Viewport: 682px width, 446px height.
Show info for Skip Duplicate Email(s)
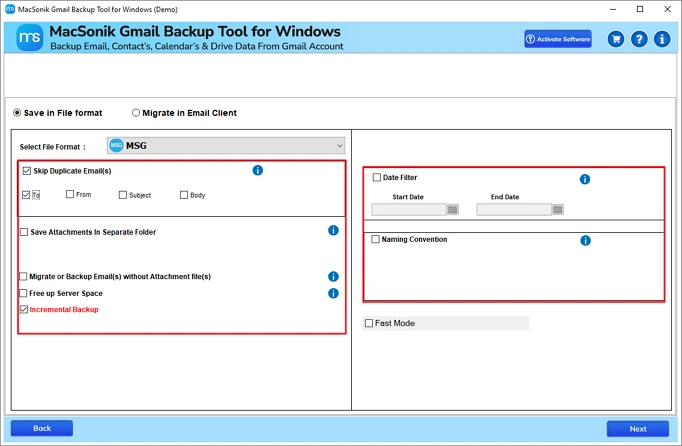[257, 171]
